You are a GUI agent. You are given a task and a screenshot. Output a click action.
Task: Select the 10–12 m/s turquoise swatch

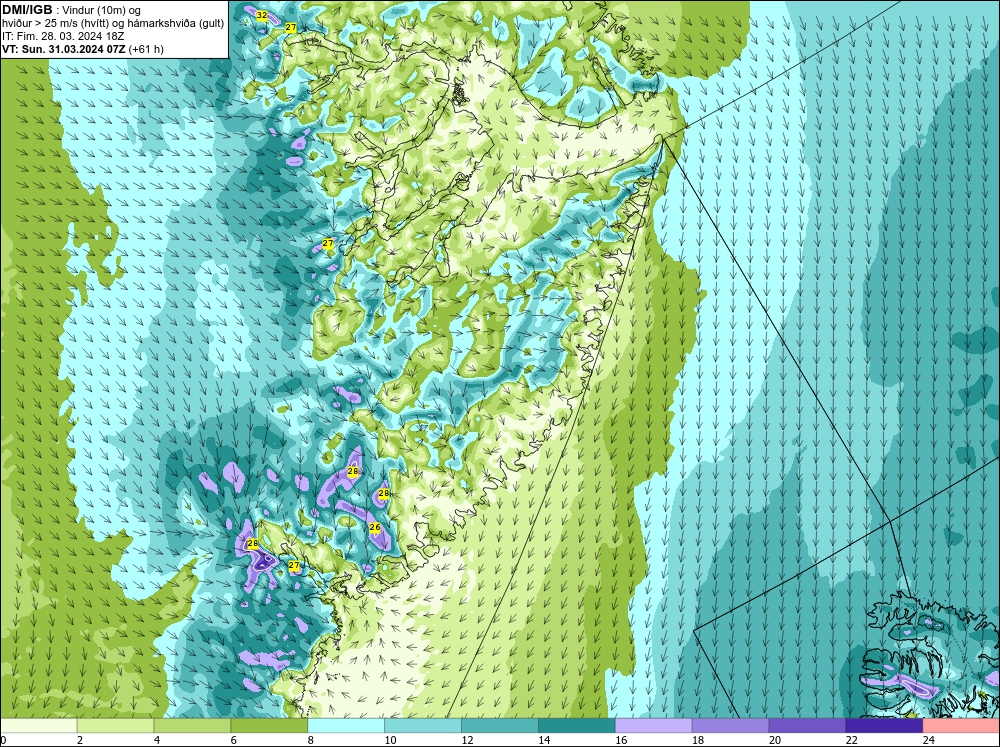[423, 725]
